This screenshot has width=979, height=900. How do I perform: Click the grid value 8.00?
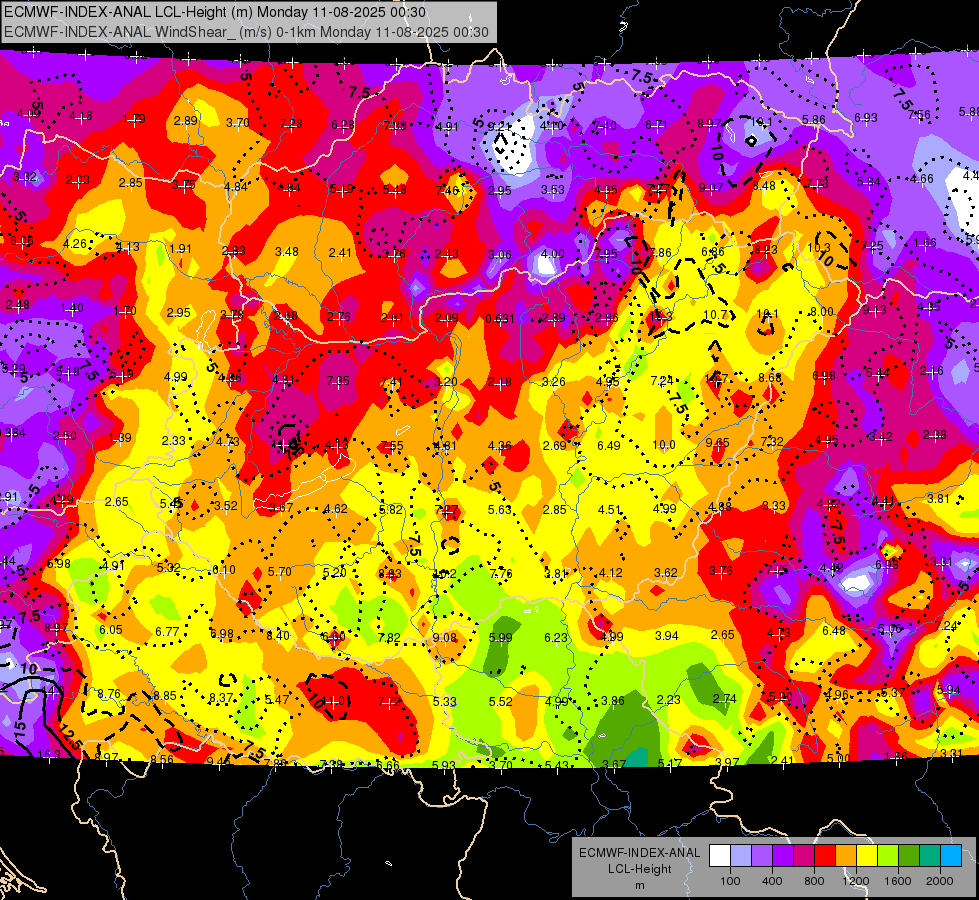tap(822, 312)
